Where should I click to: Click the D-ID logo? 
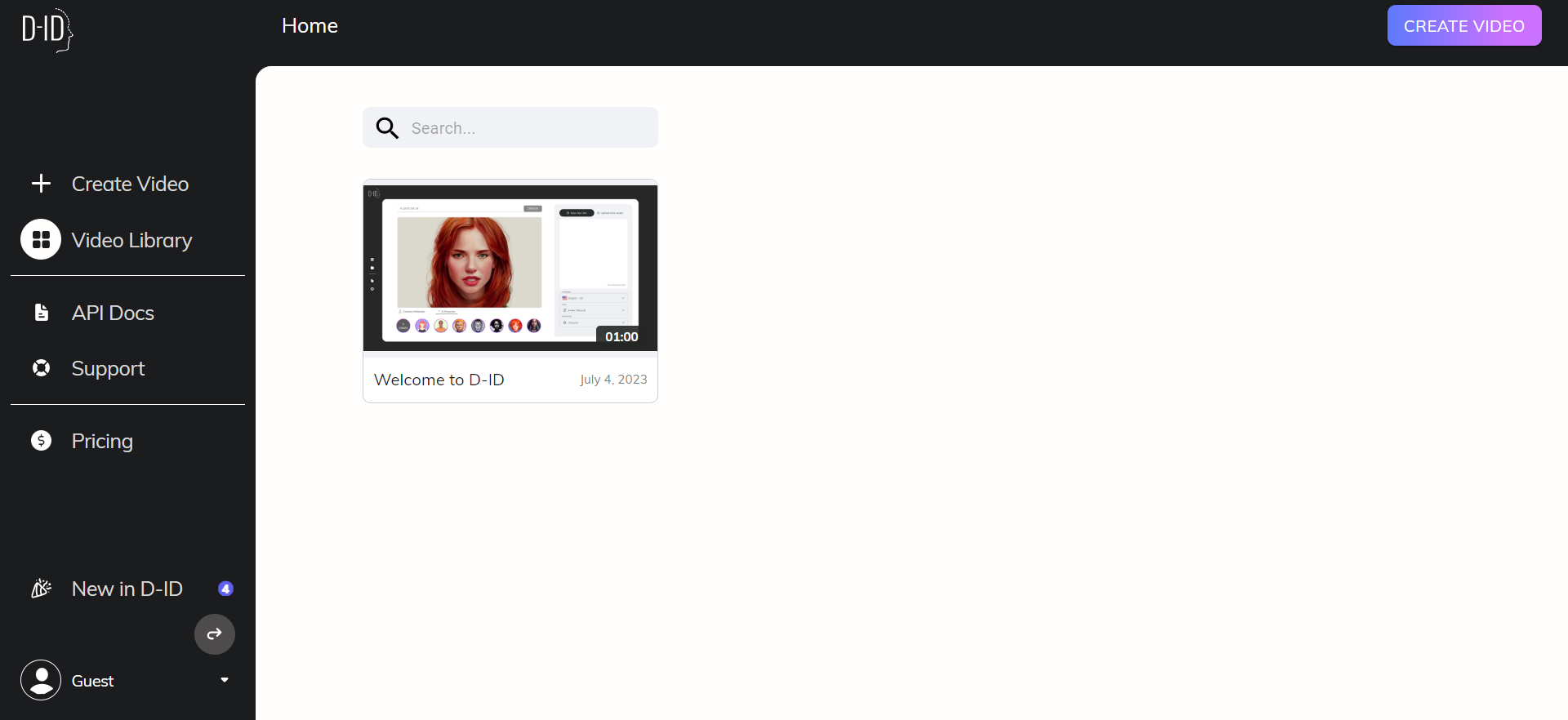click(47, 30)
